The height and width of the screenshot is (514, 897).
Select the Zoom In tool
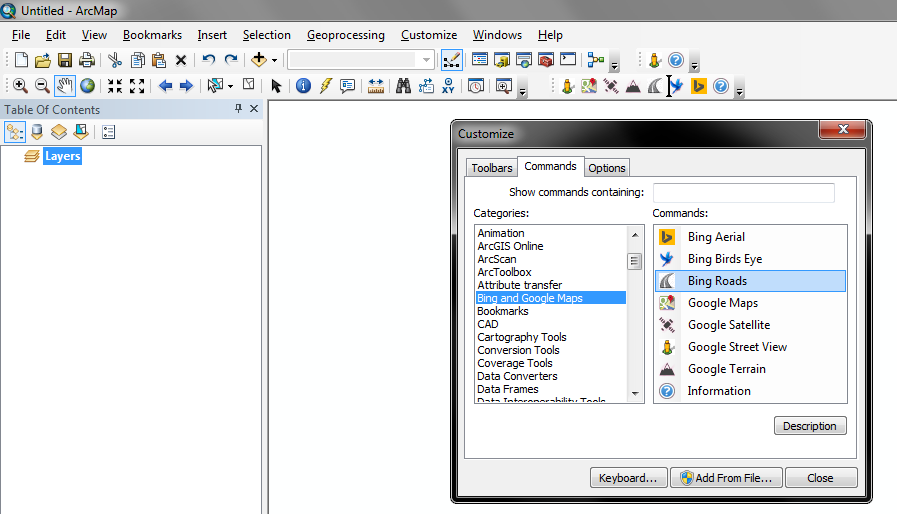coord(20,86)
